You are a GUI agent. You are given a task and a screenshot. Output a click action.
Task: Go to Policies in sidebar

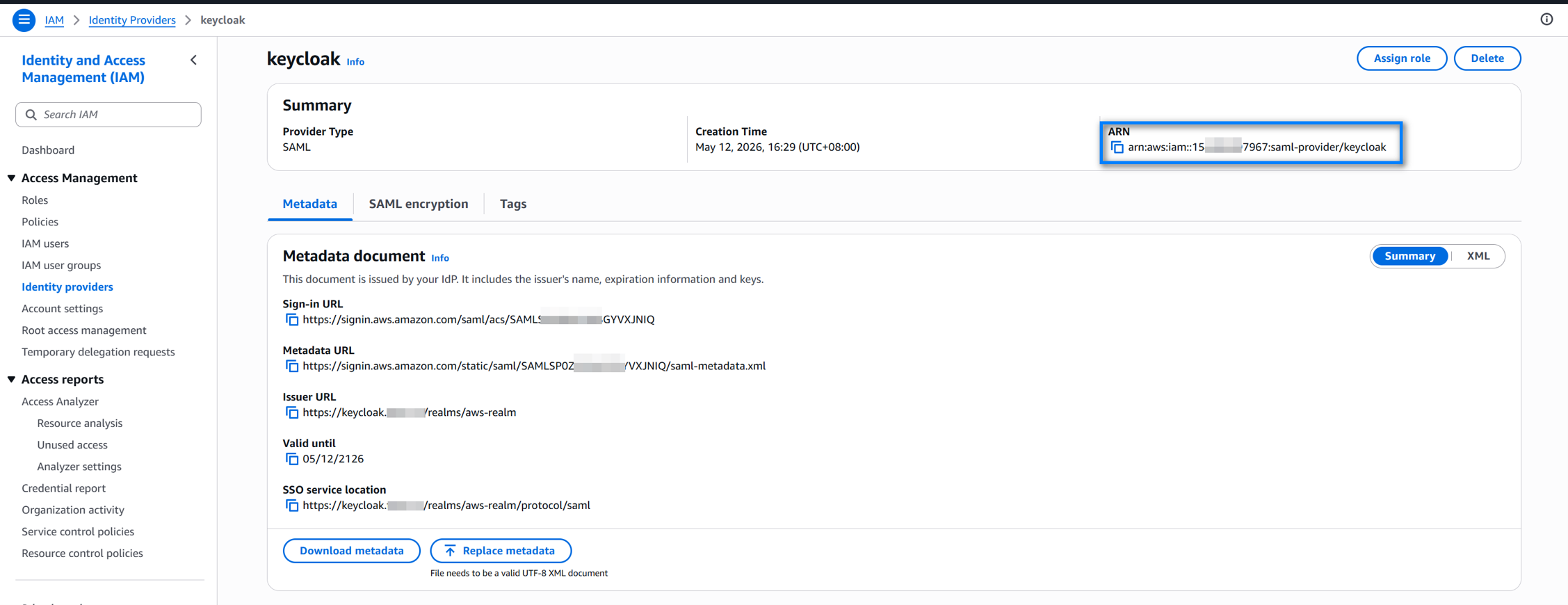coord(40,222)
